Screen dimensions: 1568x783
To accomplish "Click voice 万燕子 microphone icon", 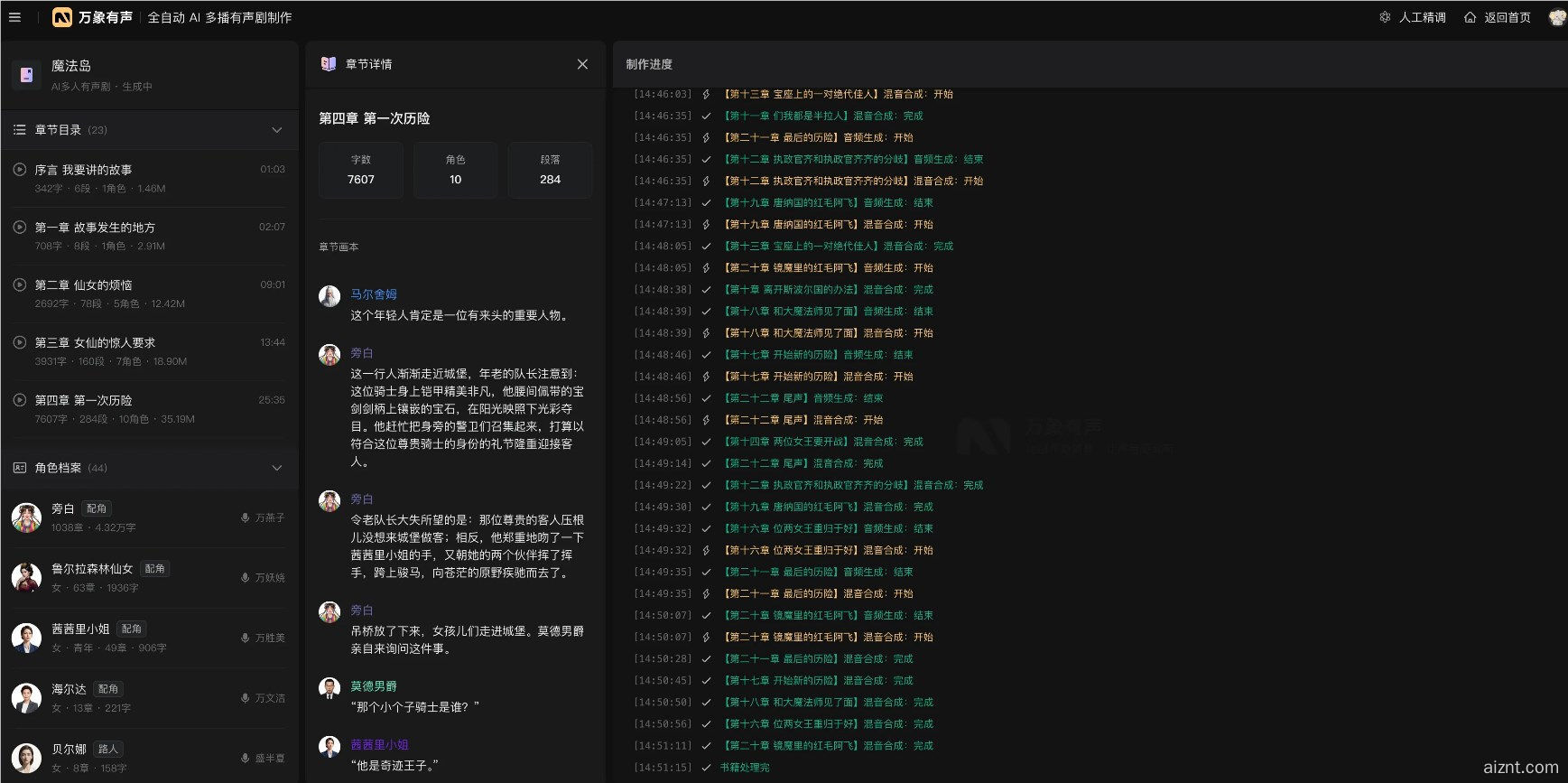I will click(245, 517).
